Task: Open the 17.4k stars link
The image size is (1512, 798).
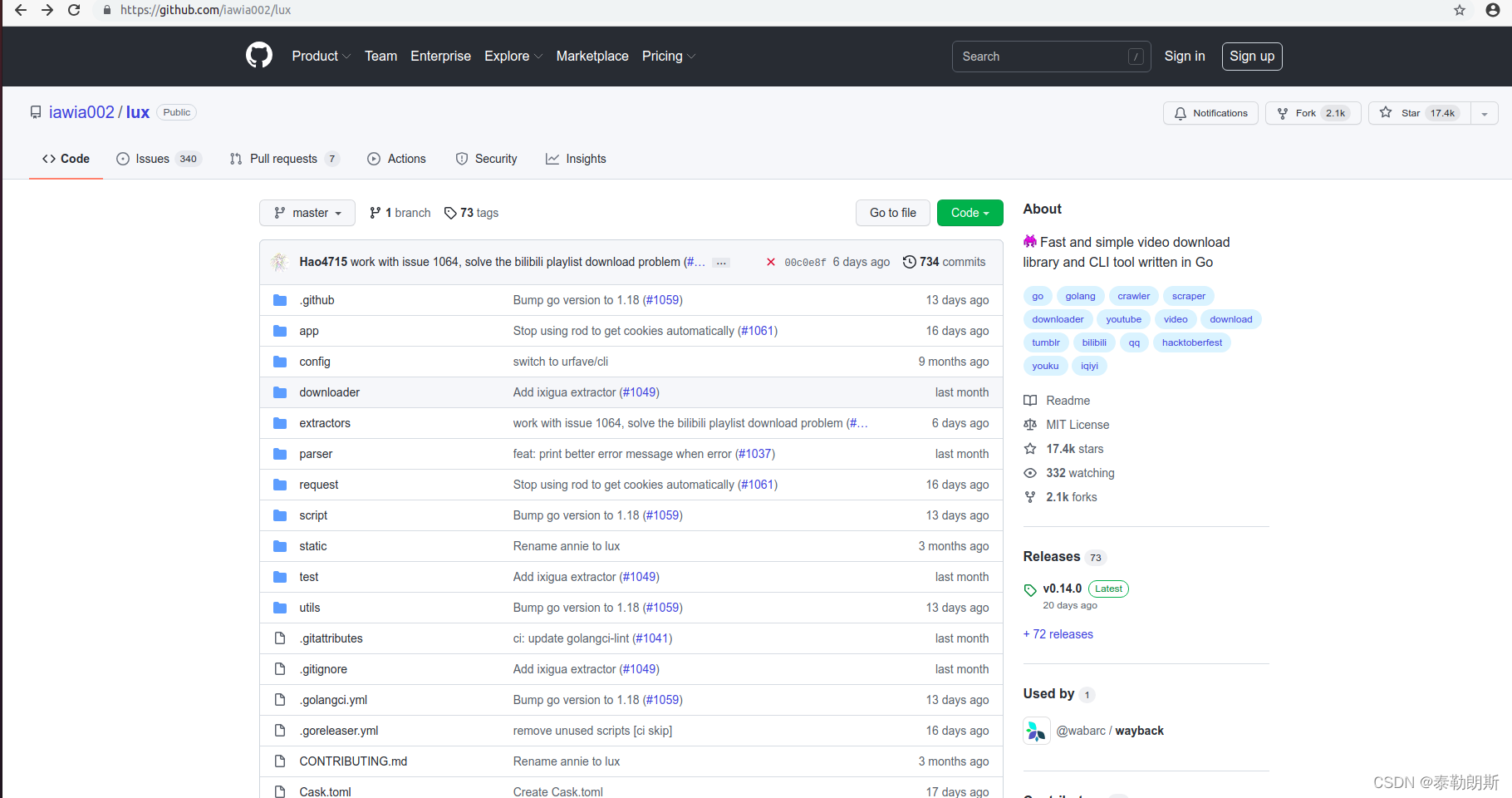Action: pos(1075,449)
